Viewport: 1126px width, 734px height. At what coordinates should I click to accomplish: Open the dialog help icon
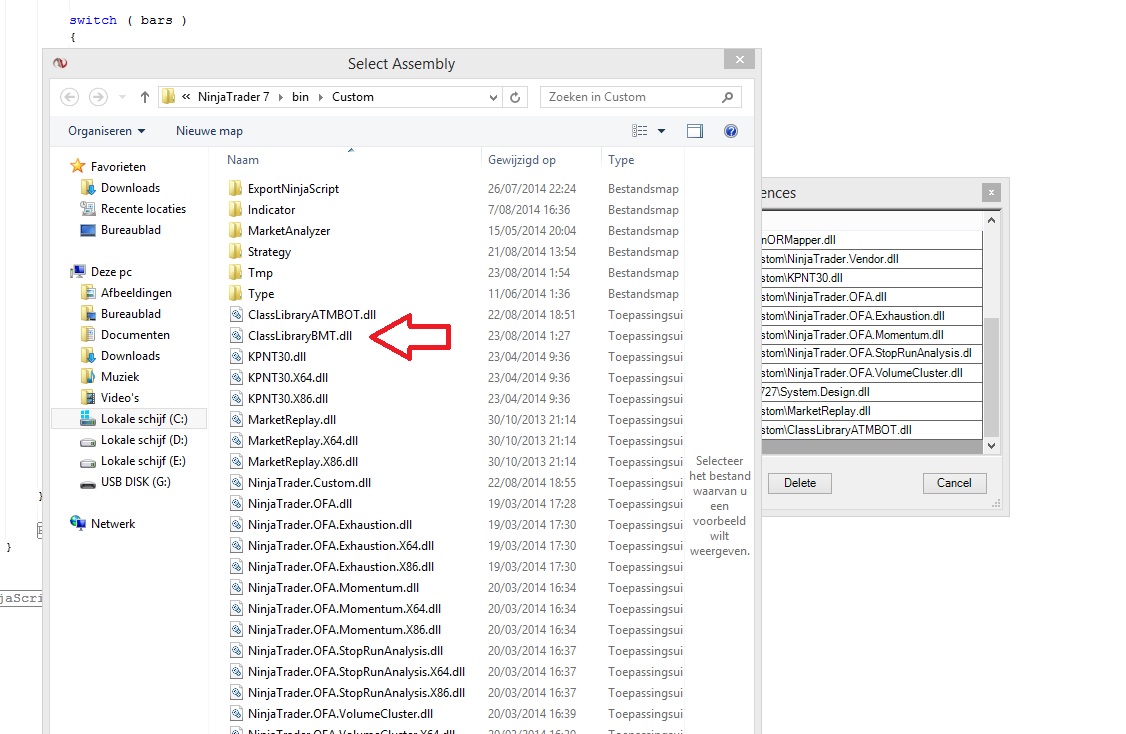pos(731,131)
